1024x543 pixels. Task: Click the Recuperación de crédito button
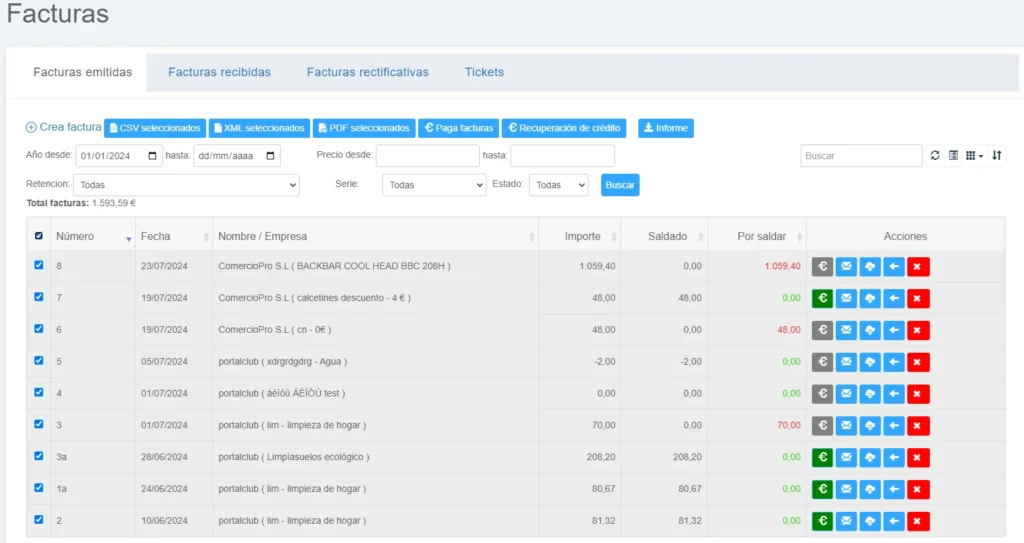click(x=564, y=128)
